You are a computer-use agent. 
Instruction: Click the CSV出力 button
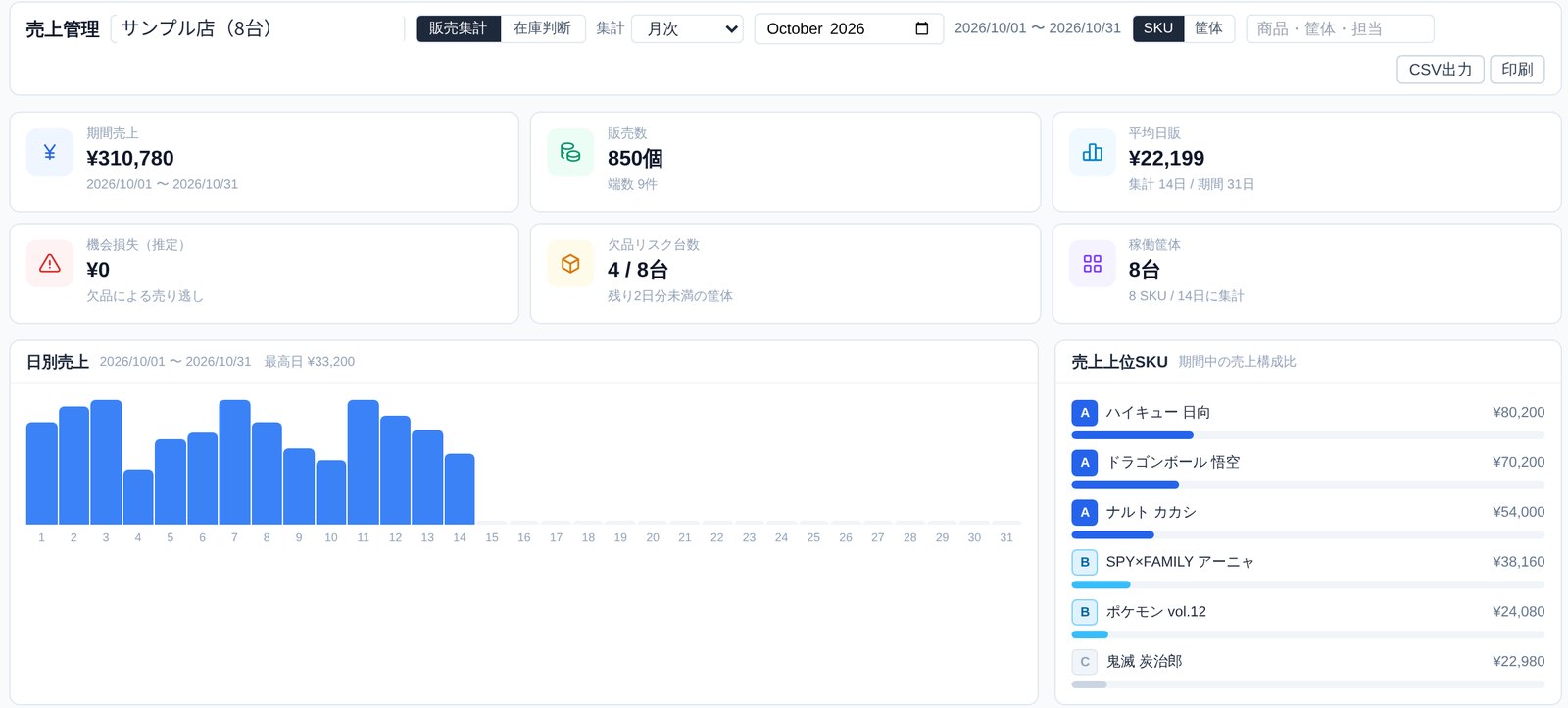pos(1440,70)
